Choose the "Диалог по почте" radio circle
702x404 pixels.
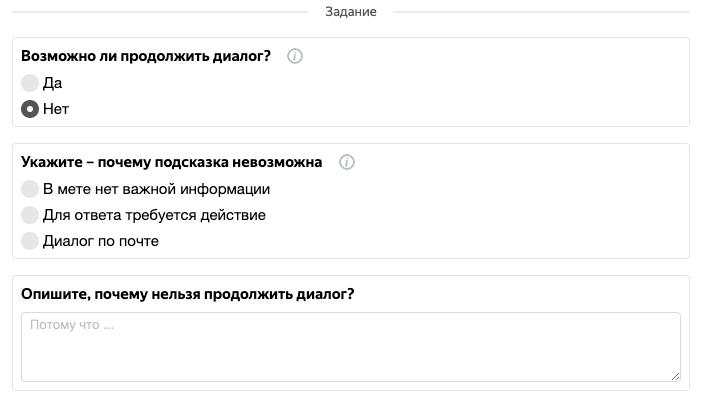pos(30,241)
